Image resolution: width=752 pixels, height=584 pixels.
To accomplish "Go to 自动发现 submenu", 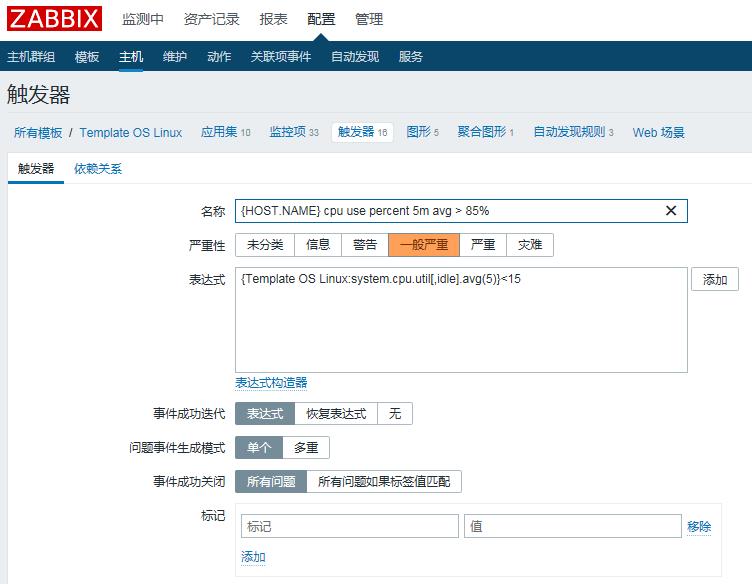I will click(x=355, y=57).
